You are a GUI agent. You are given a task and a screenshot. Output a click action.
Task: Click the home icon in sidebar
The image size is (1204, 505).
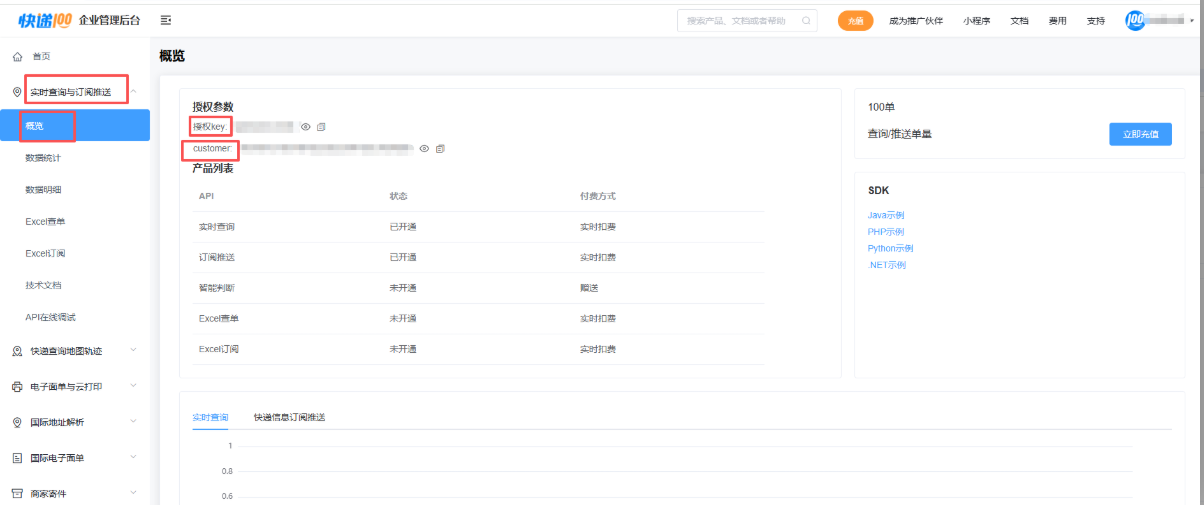coord(17,57)
